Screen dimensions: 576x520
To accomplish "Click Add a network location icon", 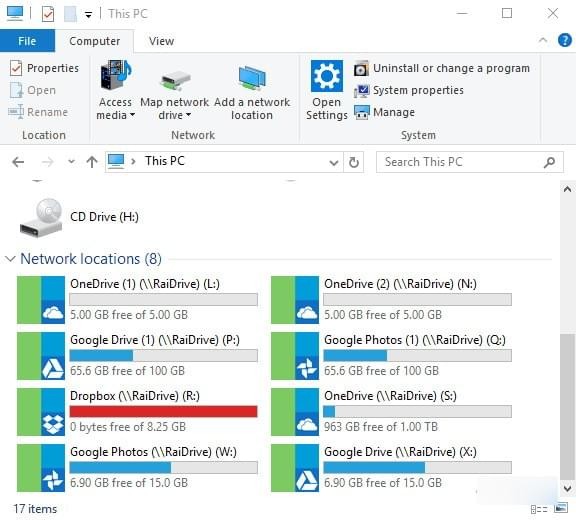I will tap(252, 78).
